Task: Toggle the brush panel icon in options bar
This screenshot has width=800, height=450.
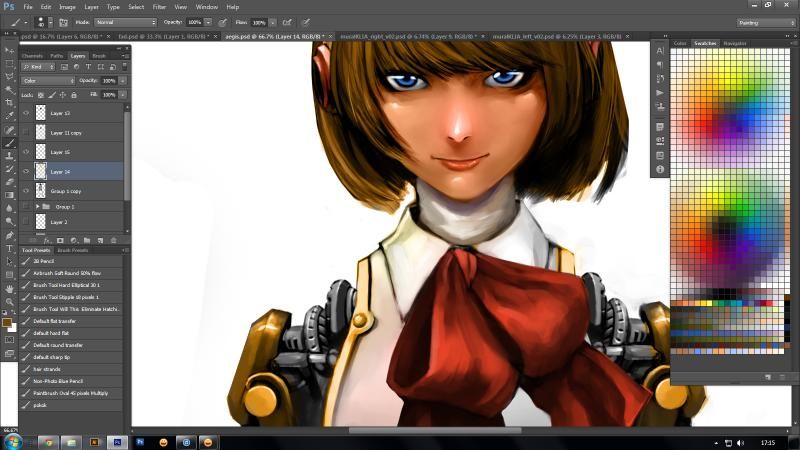Action: pyautogui.click(x=63, y=22)
